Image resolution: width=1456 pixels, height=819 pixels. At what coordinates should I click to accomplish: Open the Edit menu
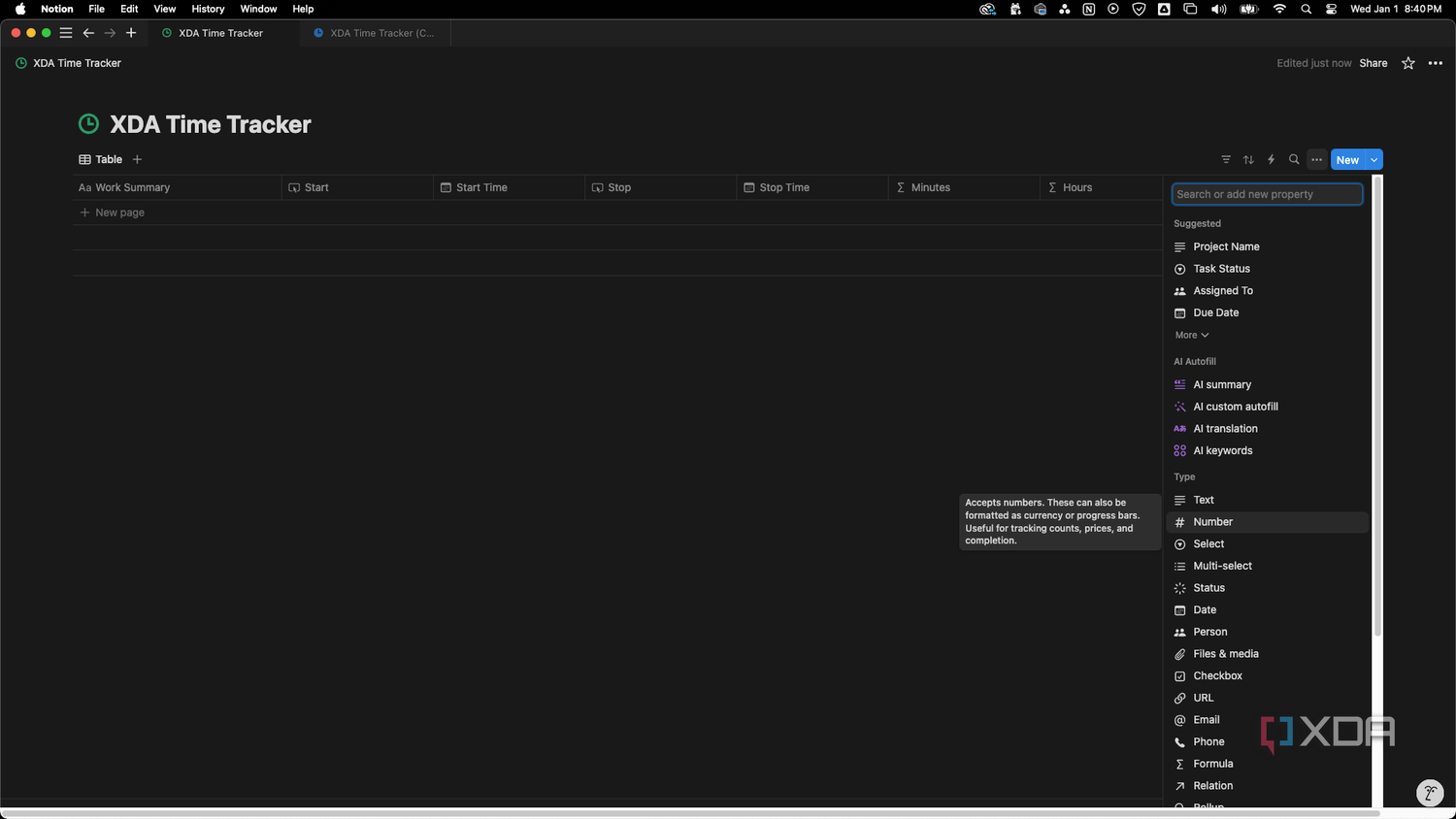click(x=129, y=9)
